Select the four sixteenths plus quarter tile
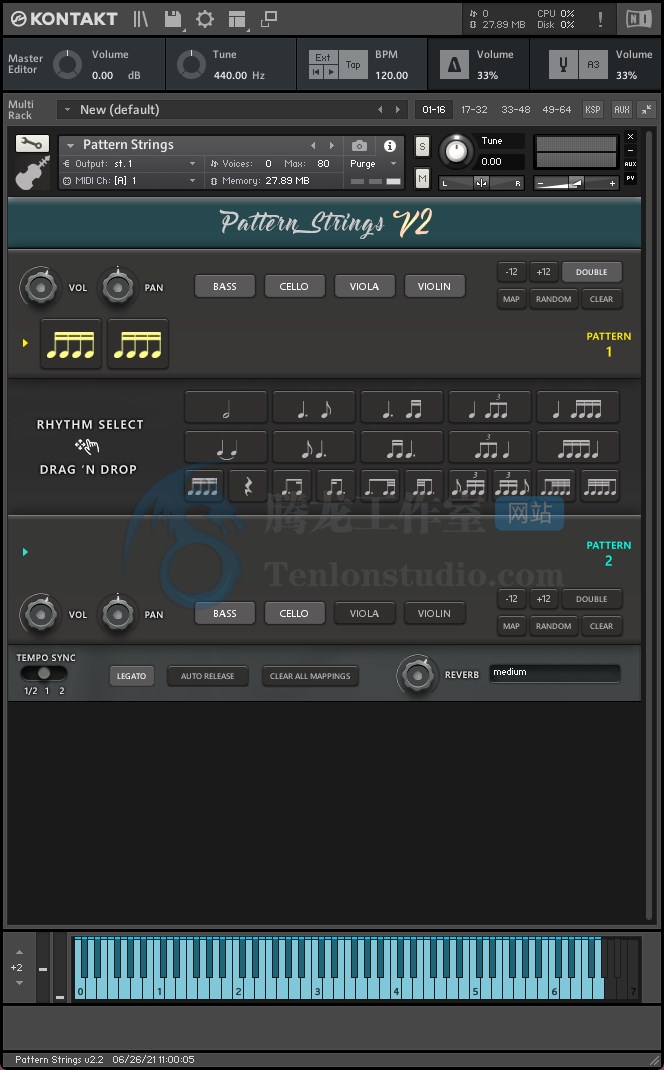This screenshot has height=1070, width=664. click(x=578, y=448)
